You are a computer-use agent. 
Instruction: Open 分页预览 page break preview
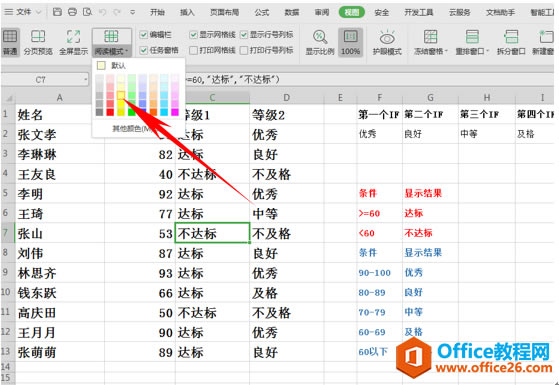(38, 42)
